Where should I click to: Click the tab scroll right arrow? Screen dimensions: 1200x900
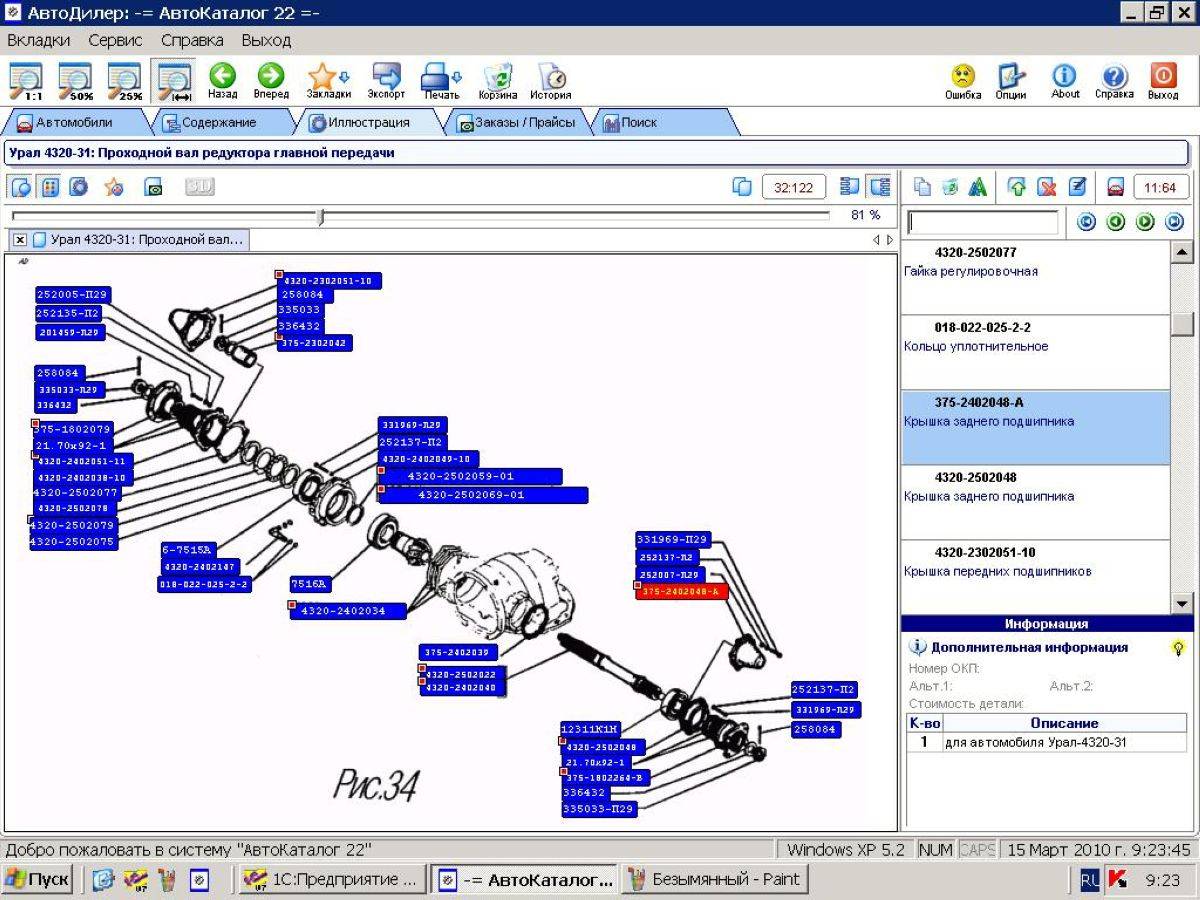coord(890,240)
